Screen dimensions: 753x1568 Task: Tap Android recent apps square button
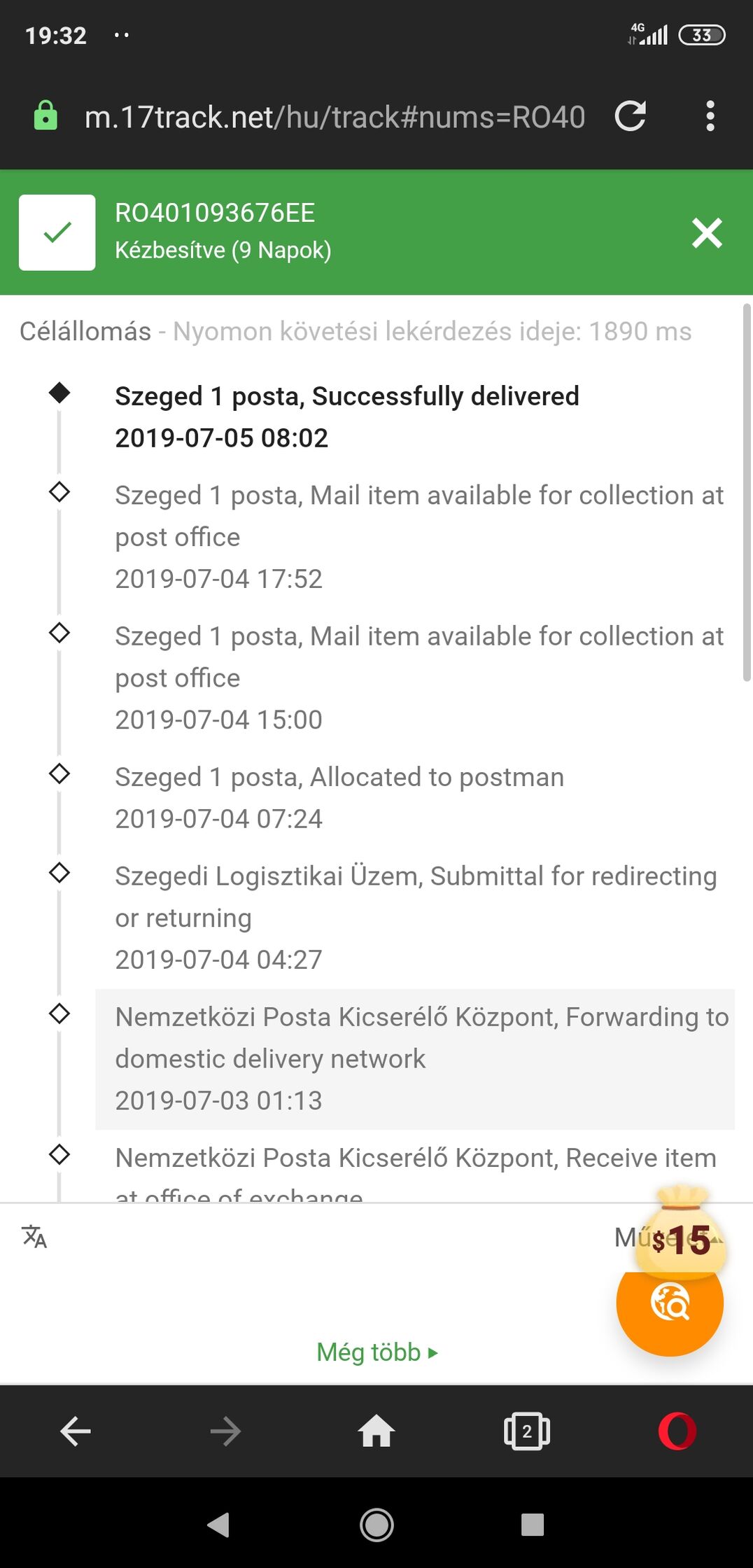(533, 1524)
